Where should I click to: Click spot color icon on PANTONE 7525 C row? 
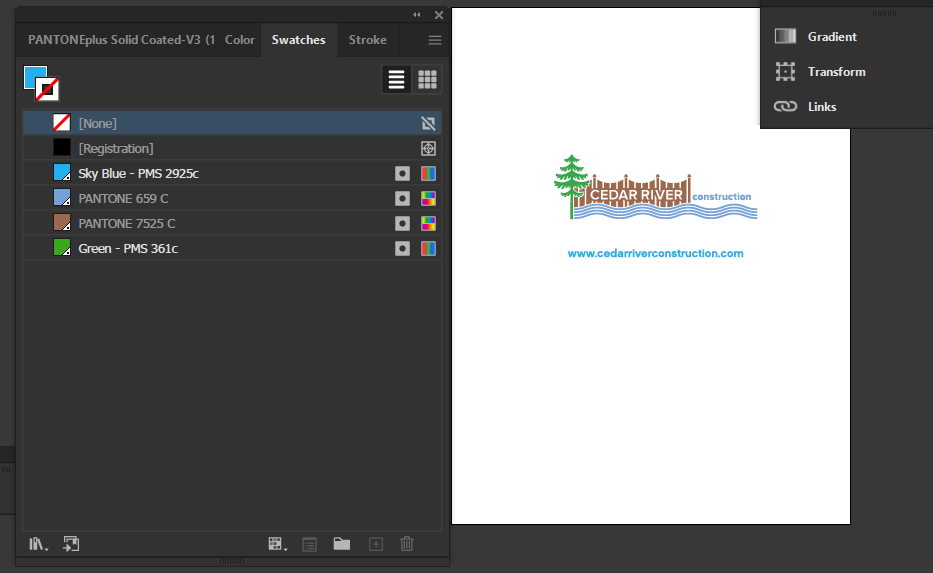tap(402, 223)
